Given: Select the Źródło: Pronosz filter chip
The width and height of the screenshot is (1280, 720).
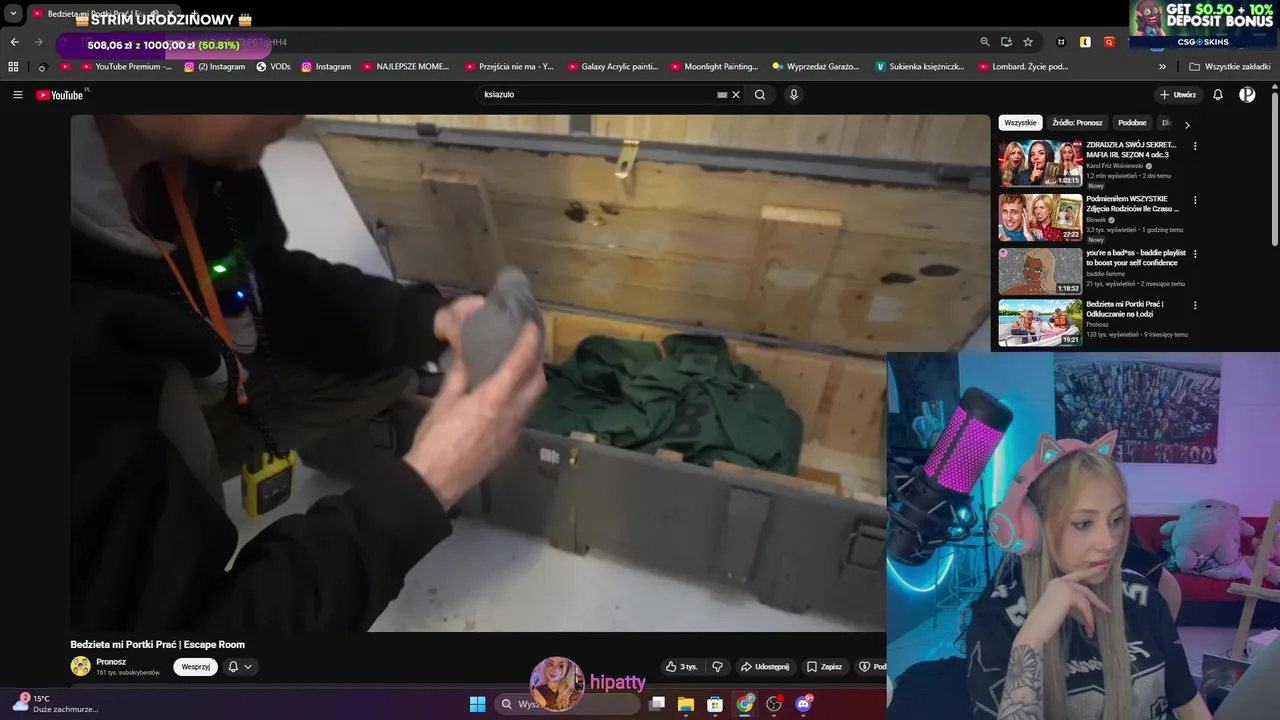Looking at the screenshot, I should coord(1077,123).
